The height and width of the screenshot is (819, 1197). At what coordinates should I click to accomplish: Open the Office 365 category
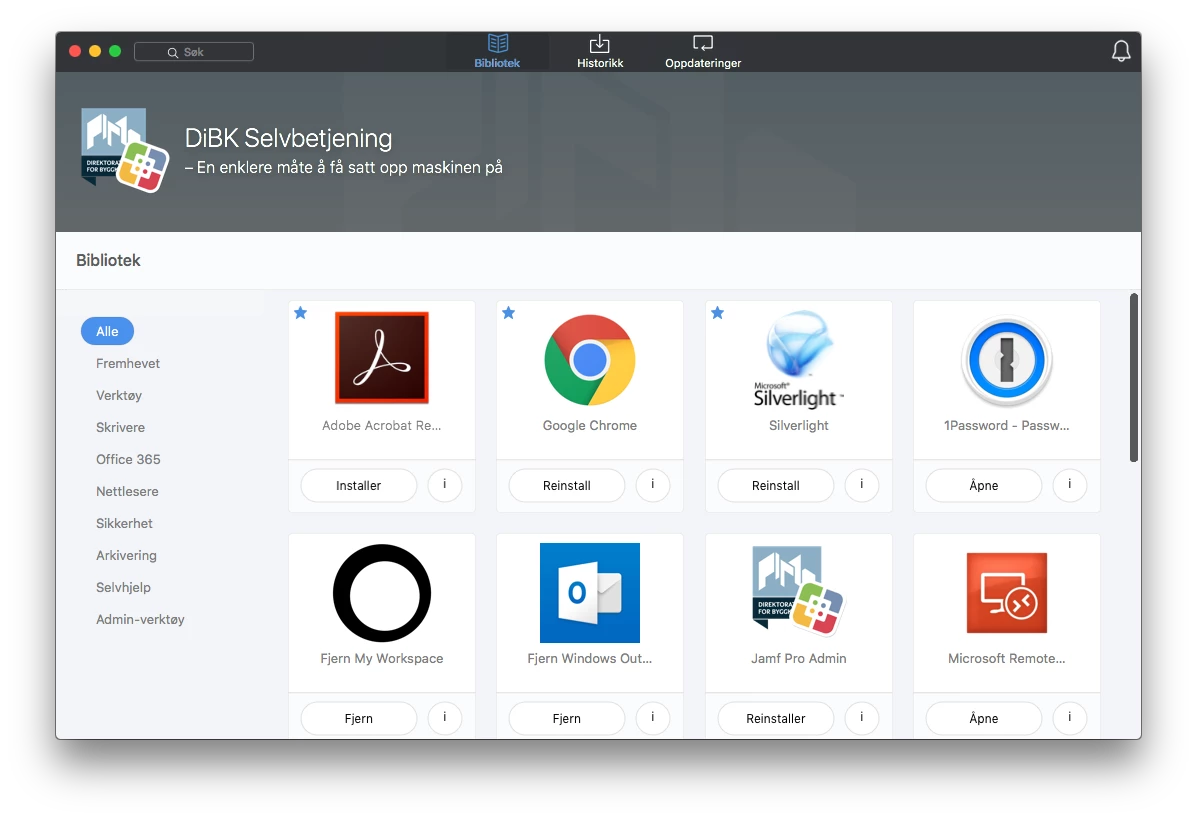pos(128,459)
